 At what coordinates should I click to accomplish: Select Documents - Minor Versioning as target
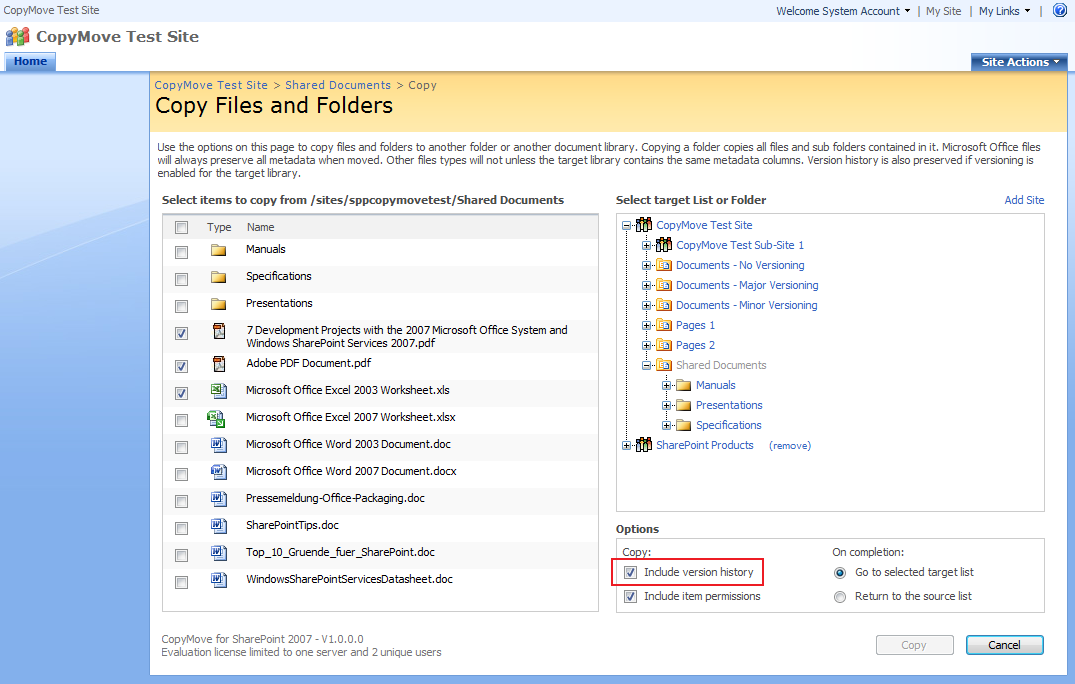pos(747,305)
